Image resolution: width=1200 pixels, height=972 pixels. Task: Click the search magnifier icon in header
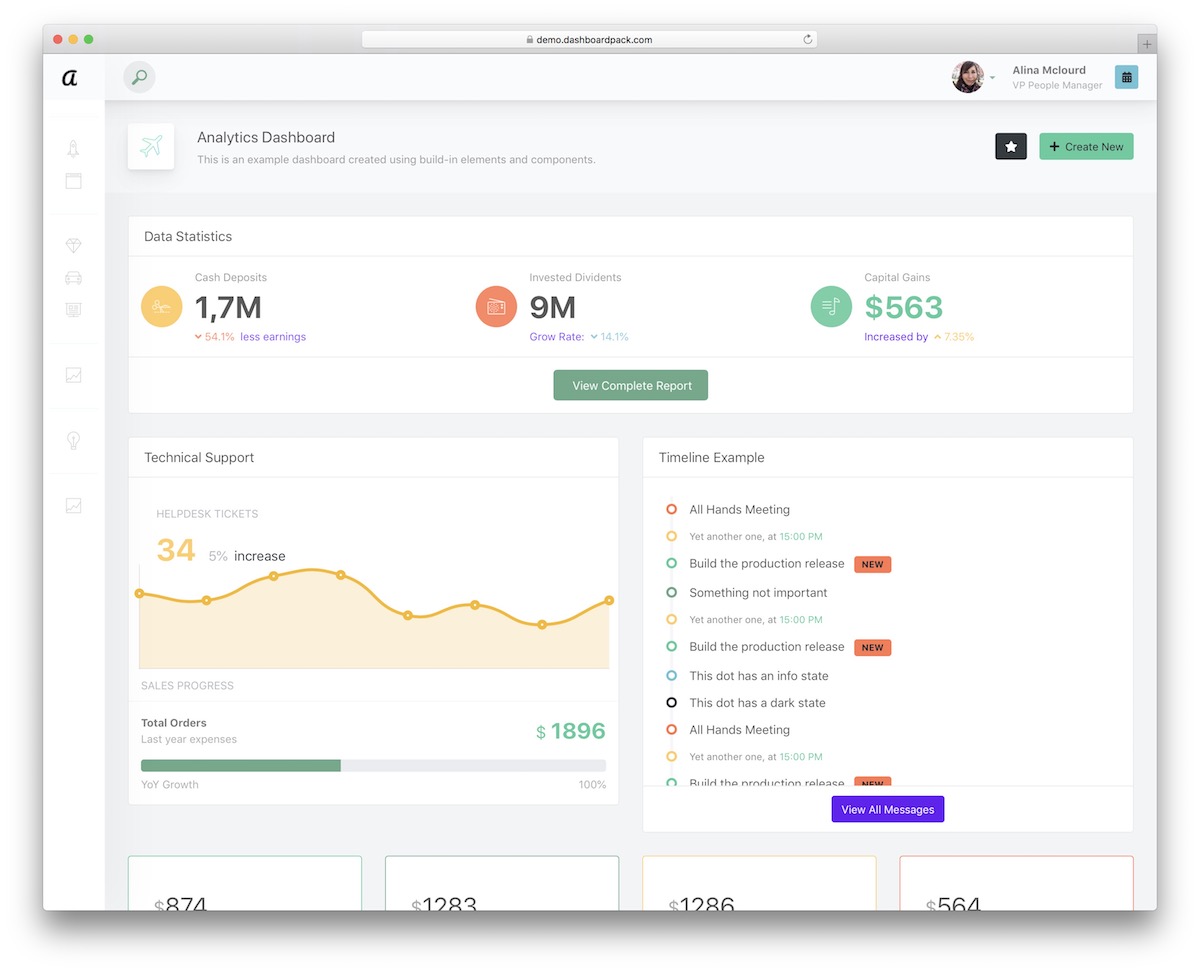pos(139,77)
